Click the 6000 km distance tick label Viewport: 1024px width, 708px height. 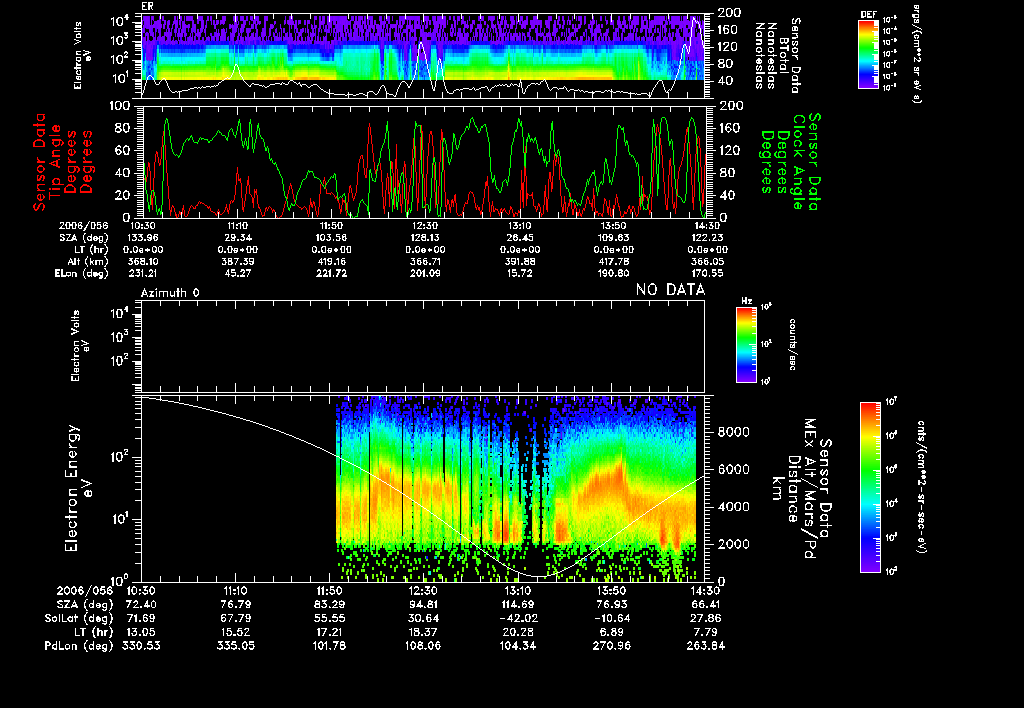coord(733,469)
